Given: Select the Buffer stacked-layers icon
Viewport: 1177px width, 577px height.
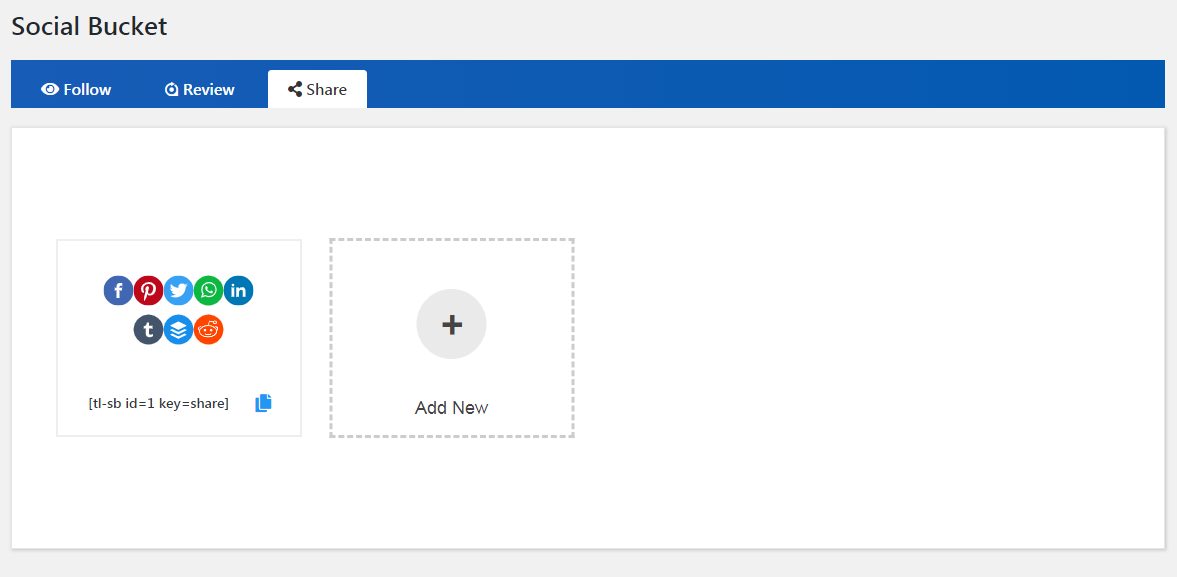Looking at the screenshot, I should coord(178,329).
